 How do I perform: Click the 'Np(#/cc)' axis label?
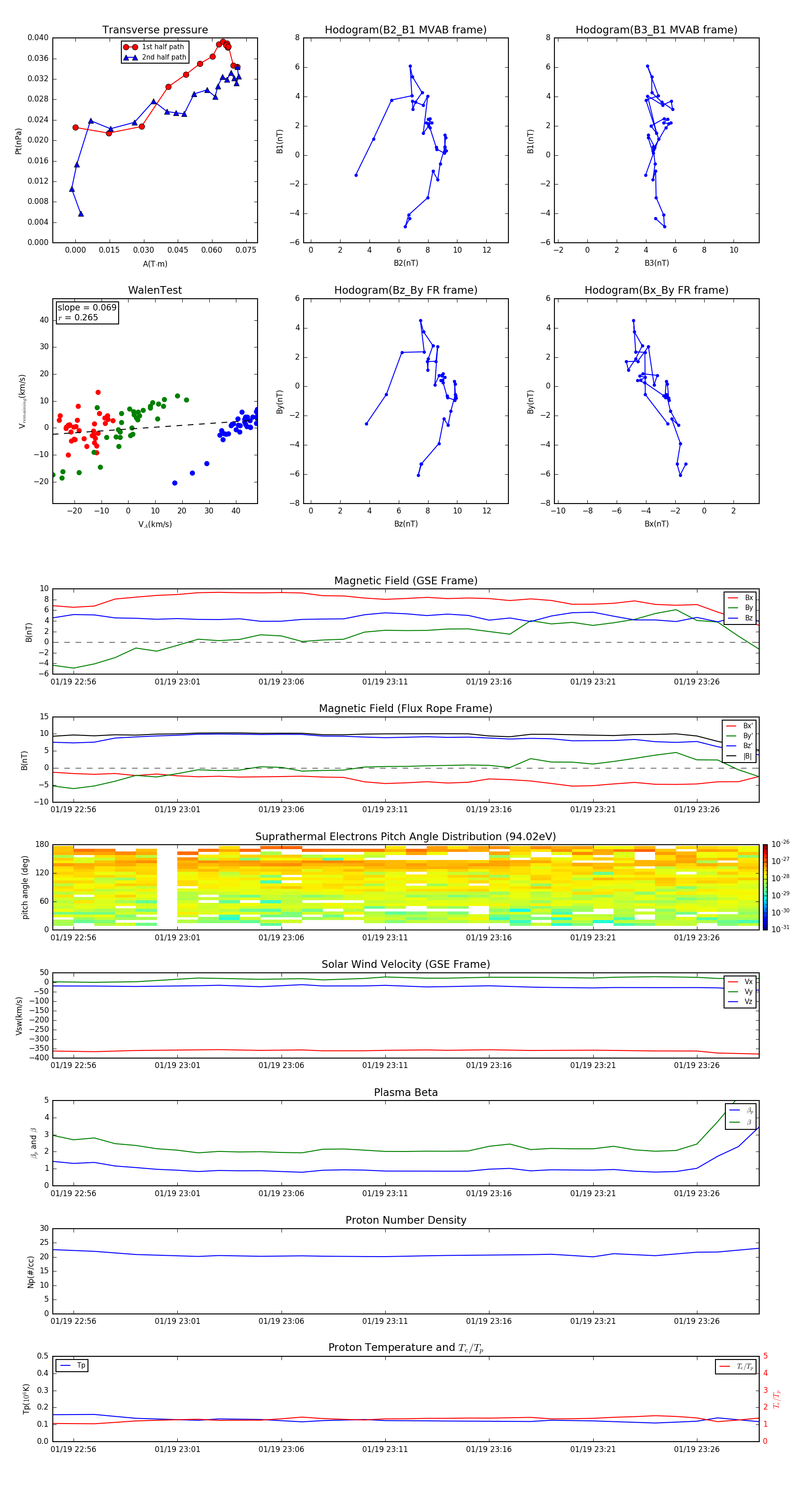(31, 1272)
